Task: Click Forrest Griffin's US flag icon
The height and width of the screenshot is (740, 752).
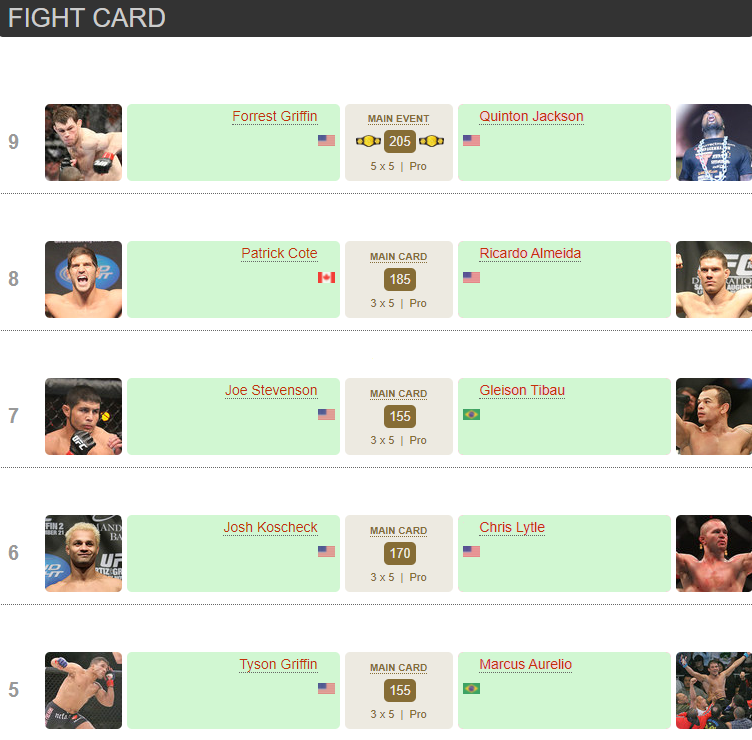Action: pos(326,140)
